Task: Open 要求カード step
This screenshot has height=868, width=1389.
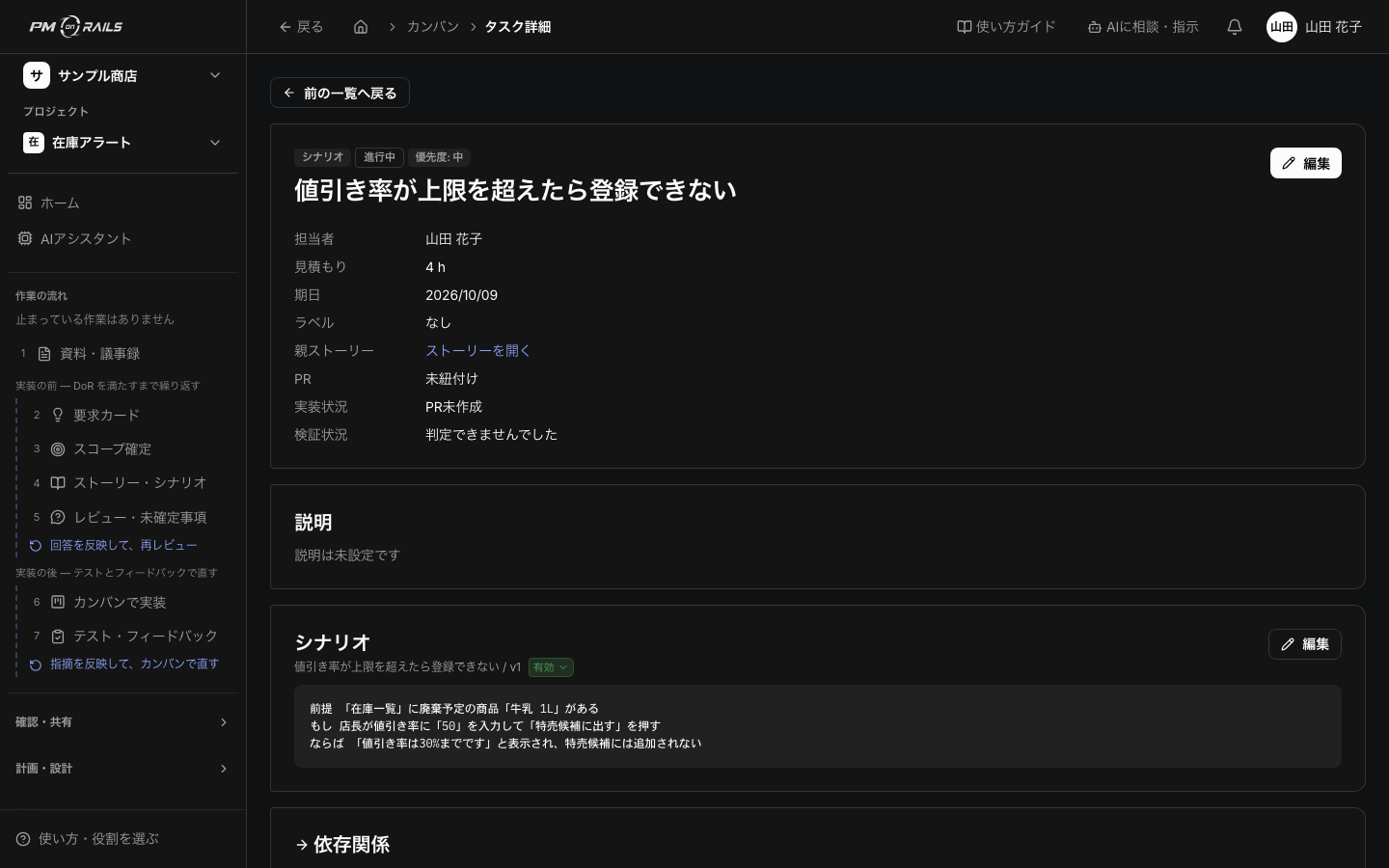Action: coord(129,415)
